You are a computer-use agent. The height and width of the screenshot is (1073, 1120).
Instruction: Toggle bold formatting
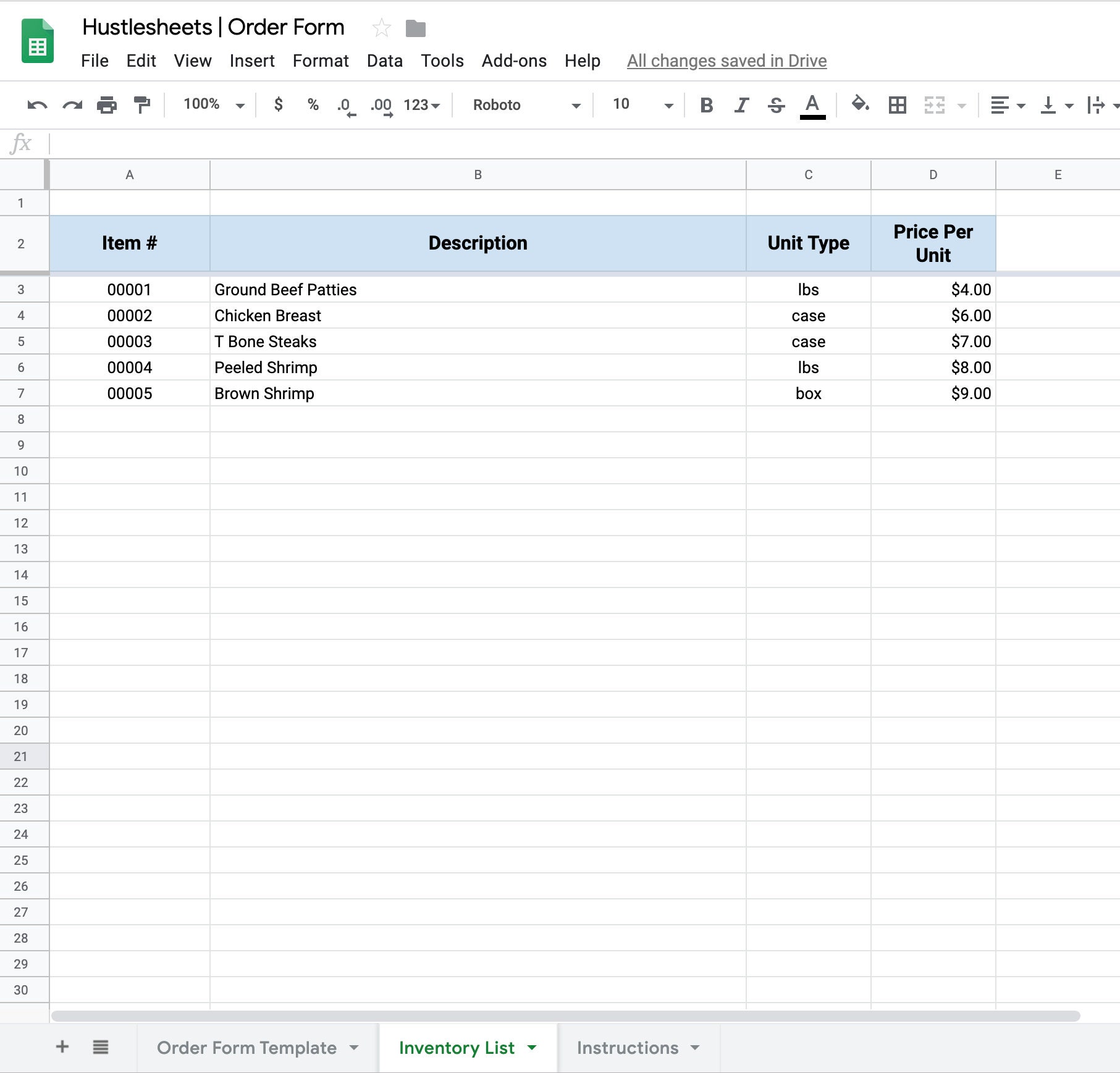[x=707, y=105]
